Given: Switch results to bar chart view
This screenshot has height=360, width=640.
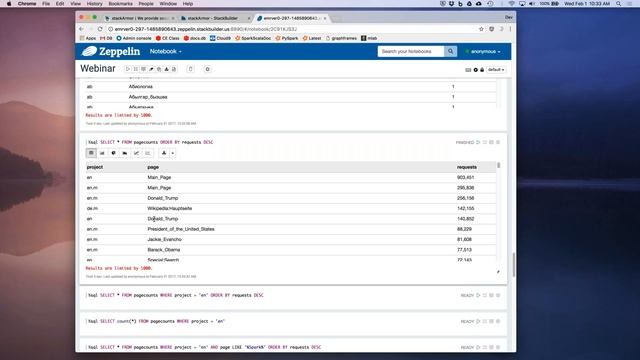Looking at the screenshot, I should click(102, 153).
